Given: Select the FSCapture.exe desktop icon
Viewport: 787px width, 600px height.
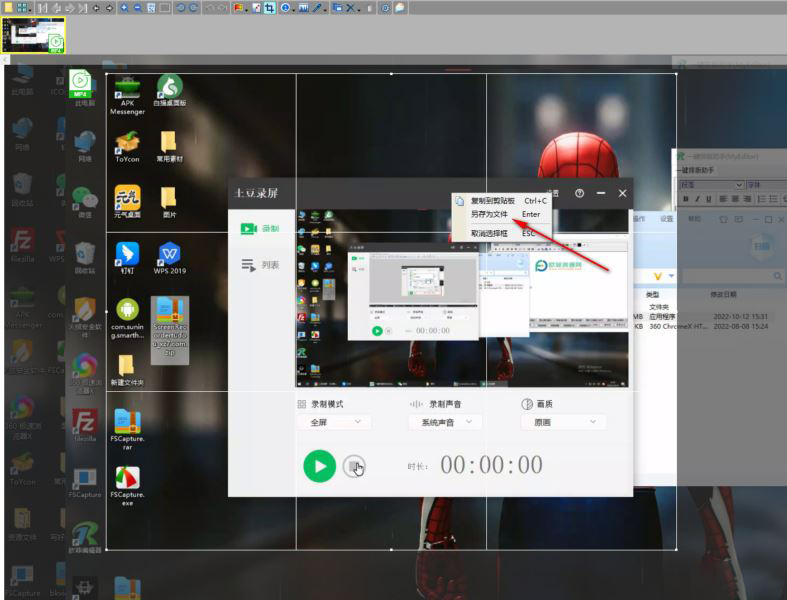Looking at the screenshot, I should tap(127, 486).
